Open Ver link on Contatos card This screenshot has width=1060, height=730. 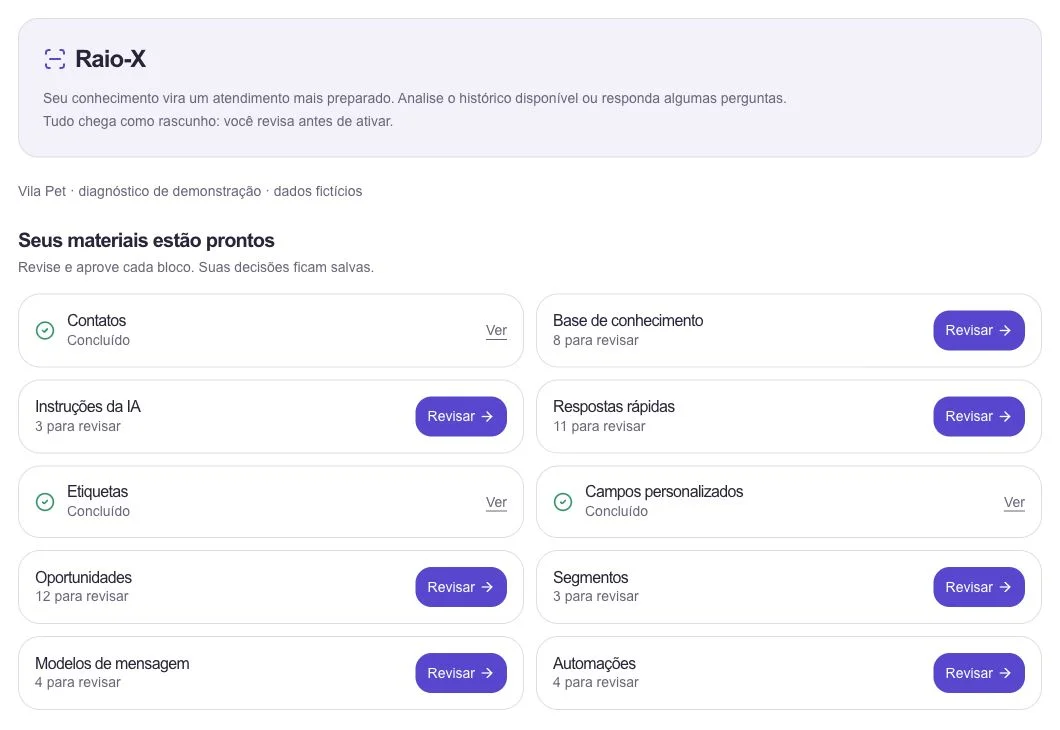tap(496, 331)
